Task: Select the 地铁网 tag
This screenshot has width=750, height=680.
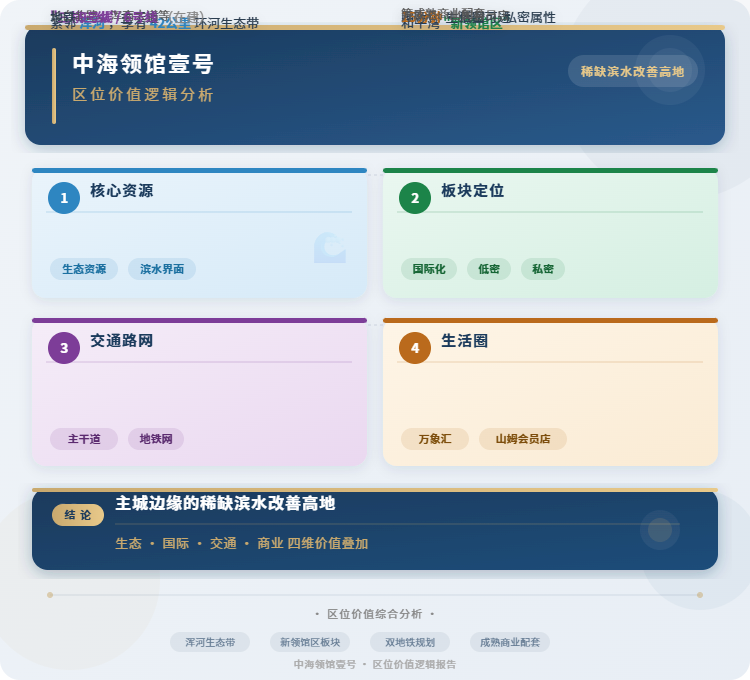Action: click(156, 439)
